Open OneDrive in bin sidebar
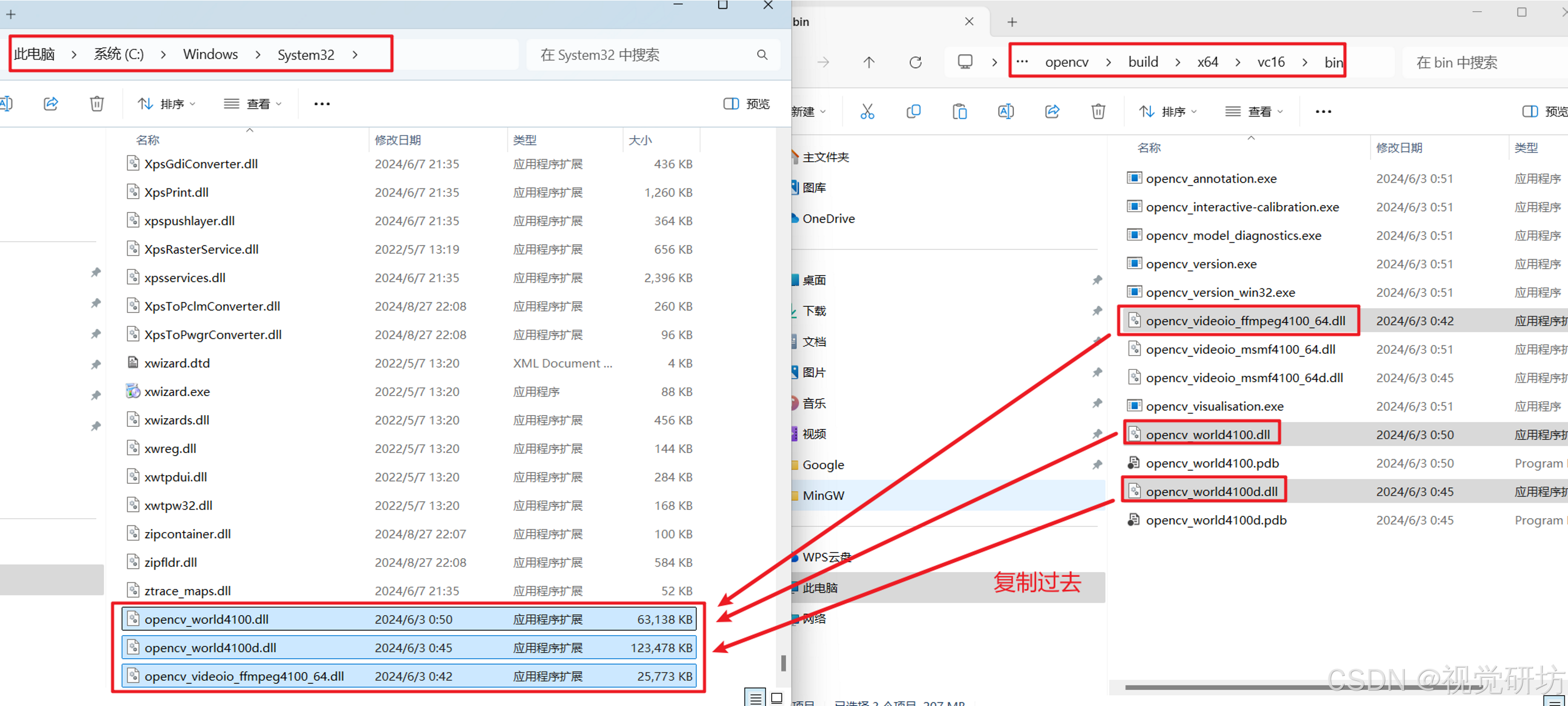 (x=828, y=219)
